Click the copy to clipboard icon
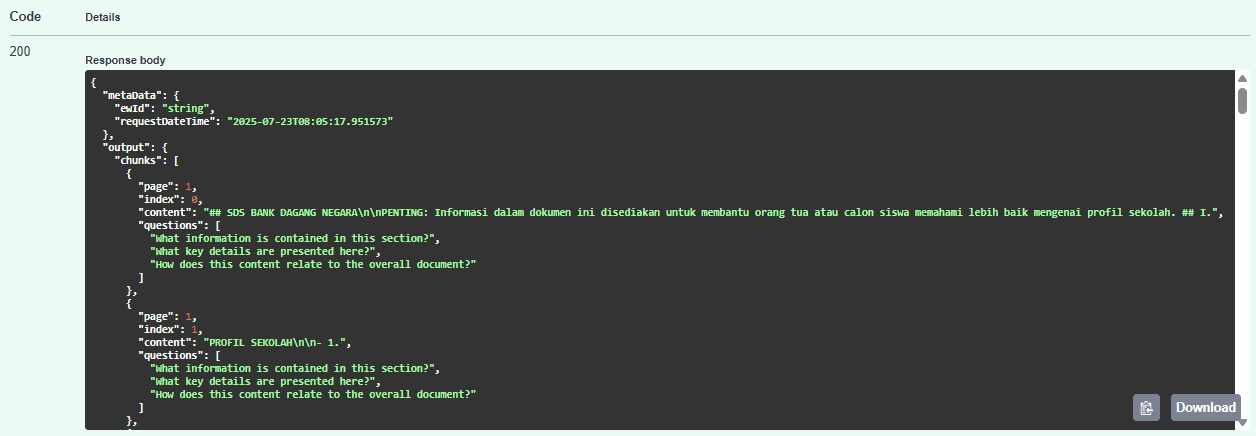1256x436 pixels. tap(1146, 408)
